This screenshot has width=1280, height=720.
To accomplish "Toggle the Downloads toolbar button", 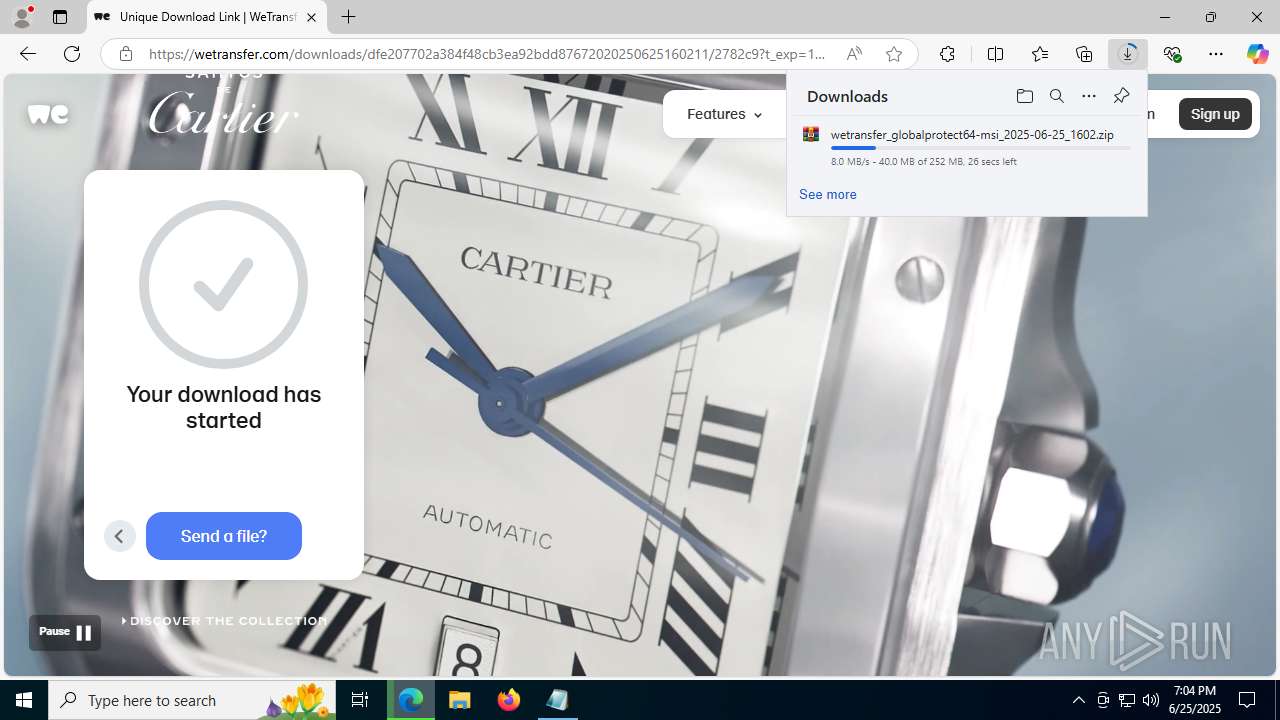I will coord(1128,54).
